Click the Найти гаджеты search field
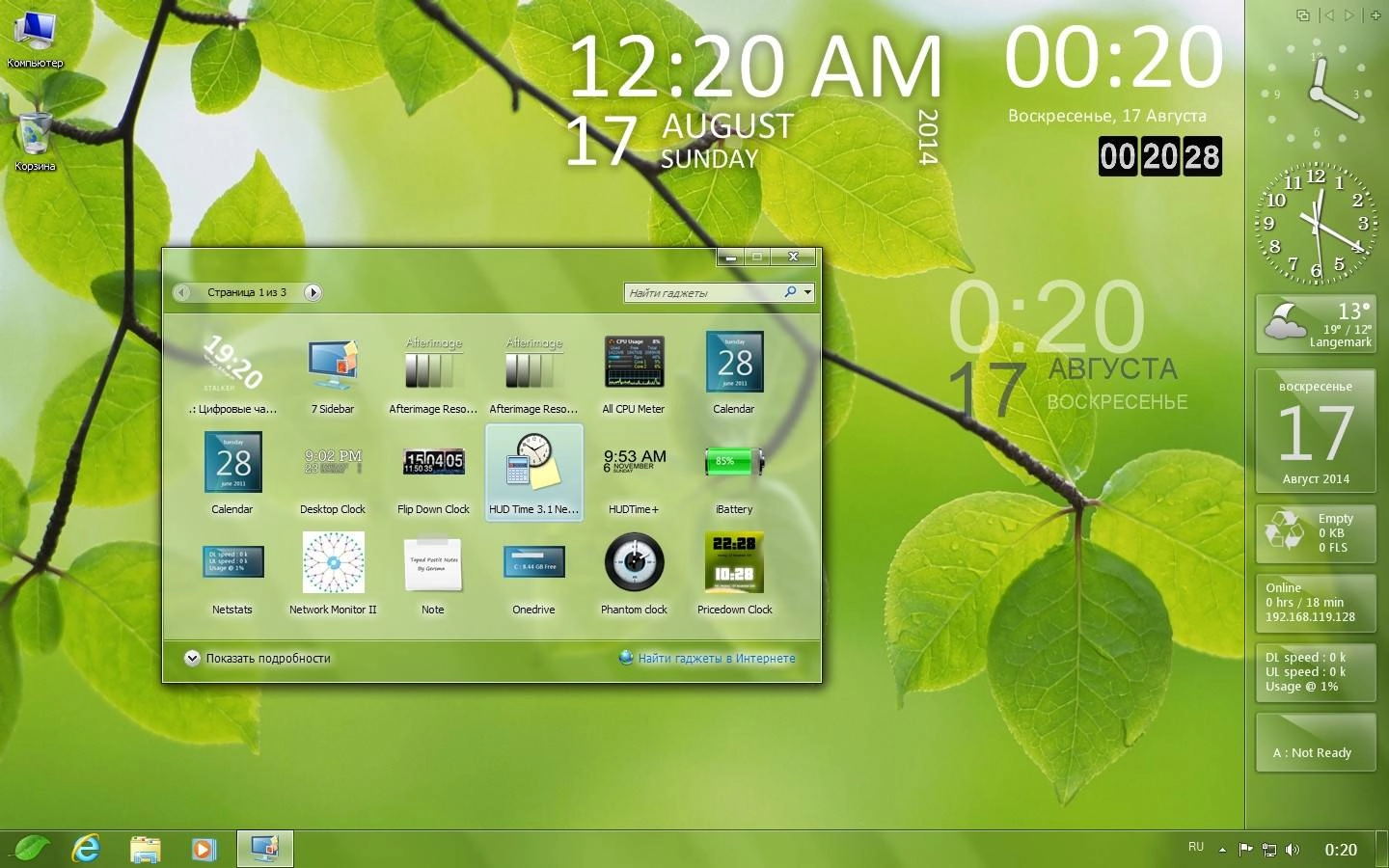 point(704,292)
